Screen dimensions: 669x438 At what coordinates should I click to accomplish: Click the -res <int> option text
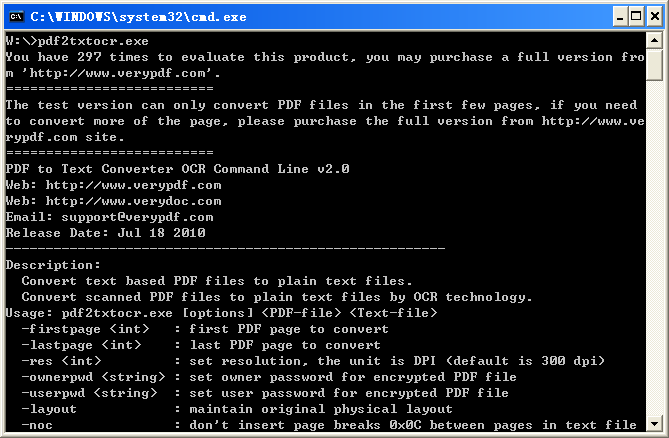[61, 361]
